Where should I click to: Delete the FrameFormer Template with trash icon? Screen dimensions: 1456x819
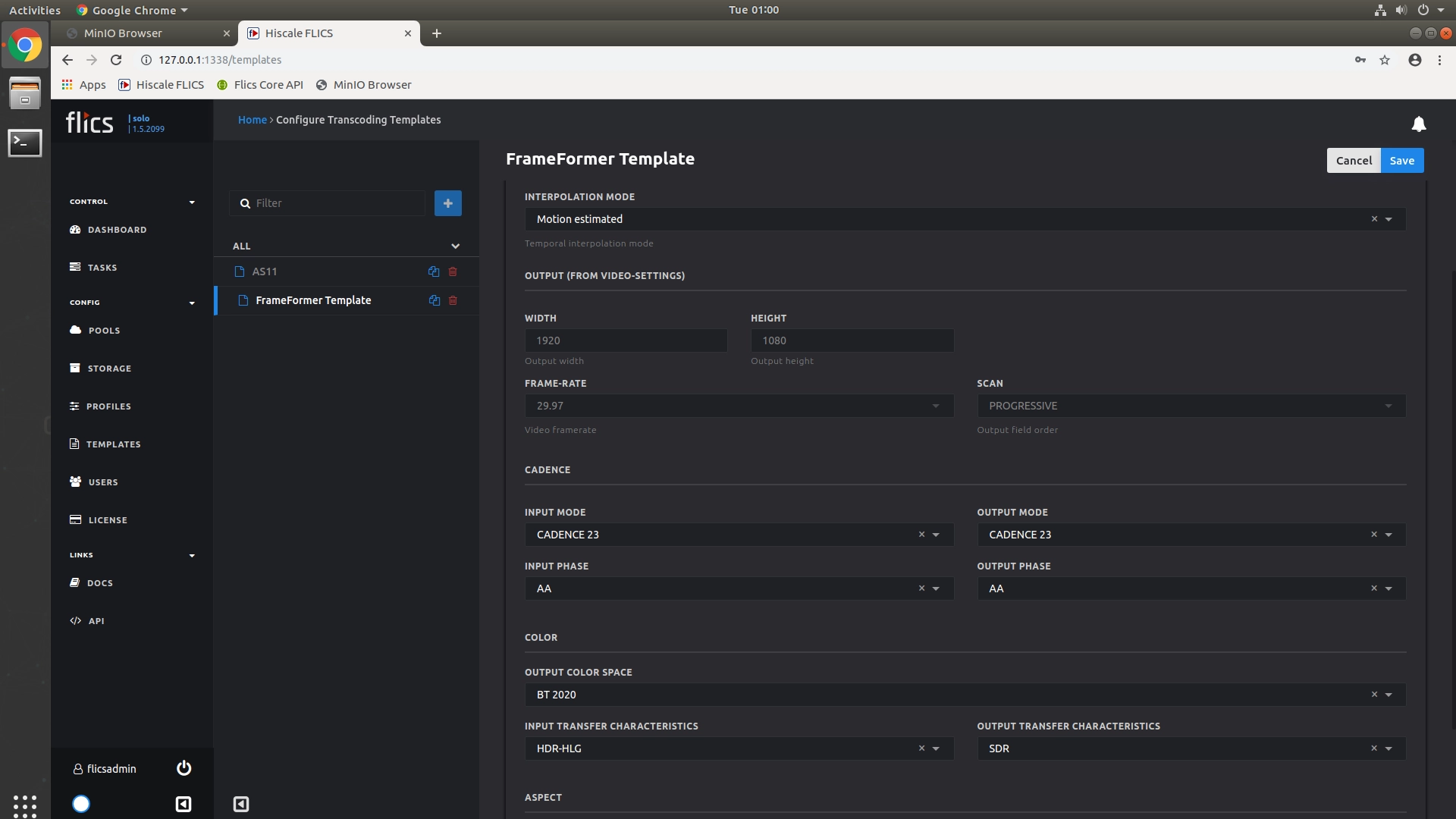pos(453,300)
